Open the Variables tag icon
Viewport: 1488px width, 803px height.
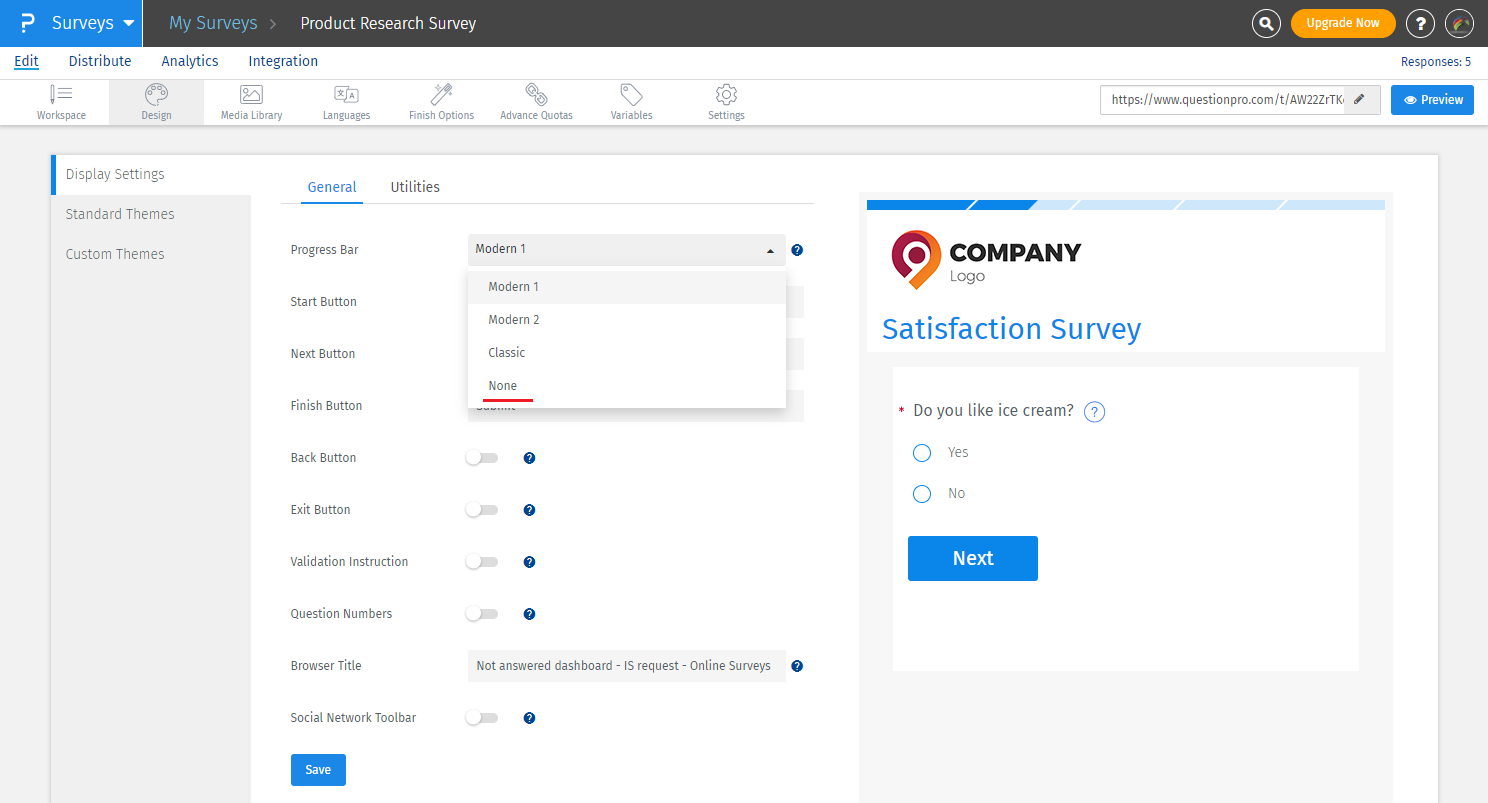coord(631,96)
